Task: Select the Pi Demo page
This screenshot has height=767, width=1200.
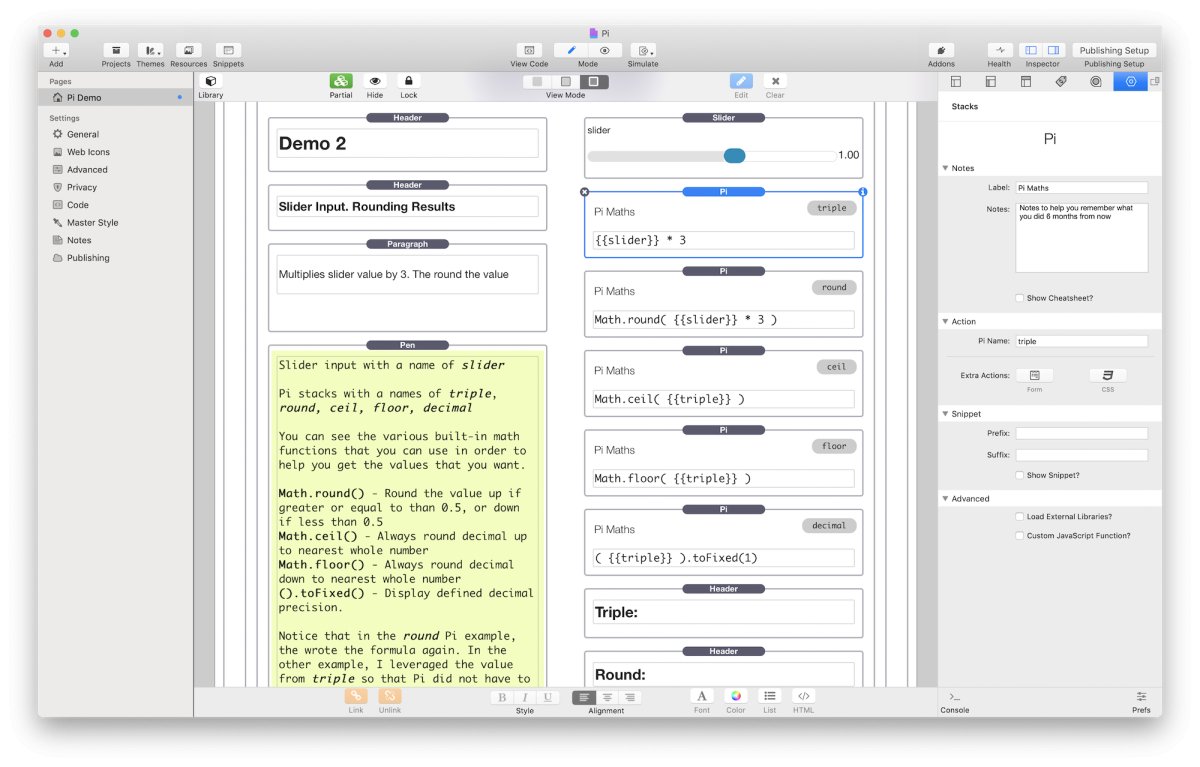Action: (x=84, y=98)
